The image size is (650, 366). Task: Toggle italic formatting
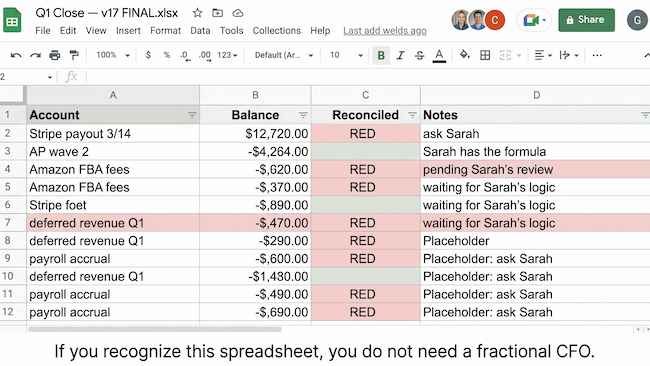click(400, 55)
